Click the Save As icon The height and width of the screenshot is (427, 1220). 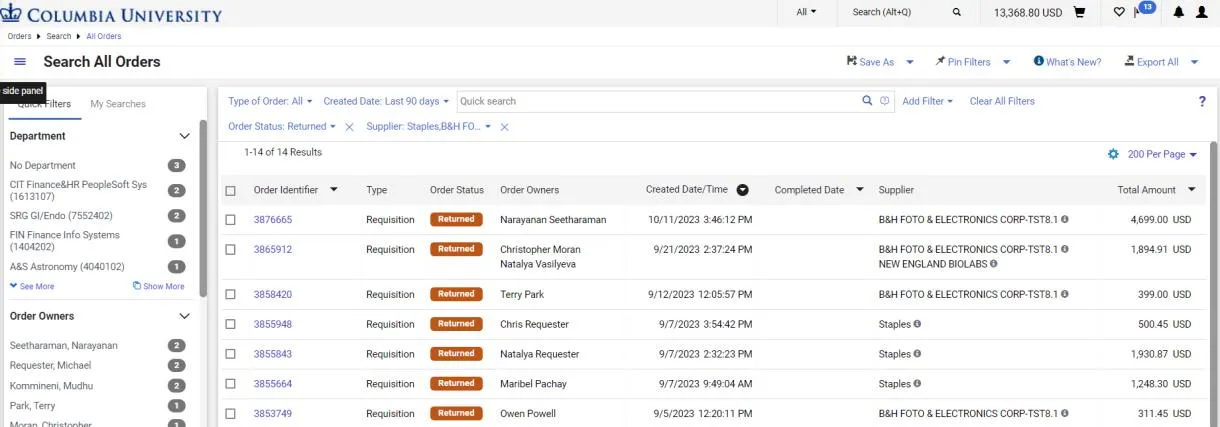[852, 61]
